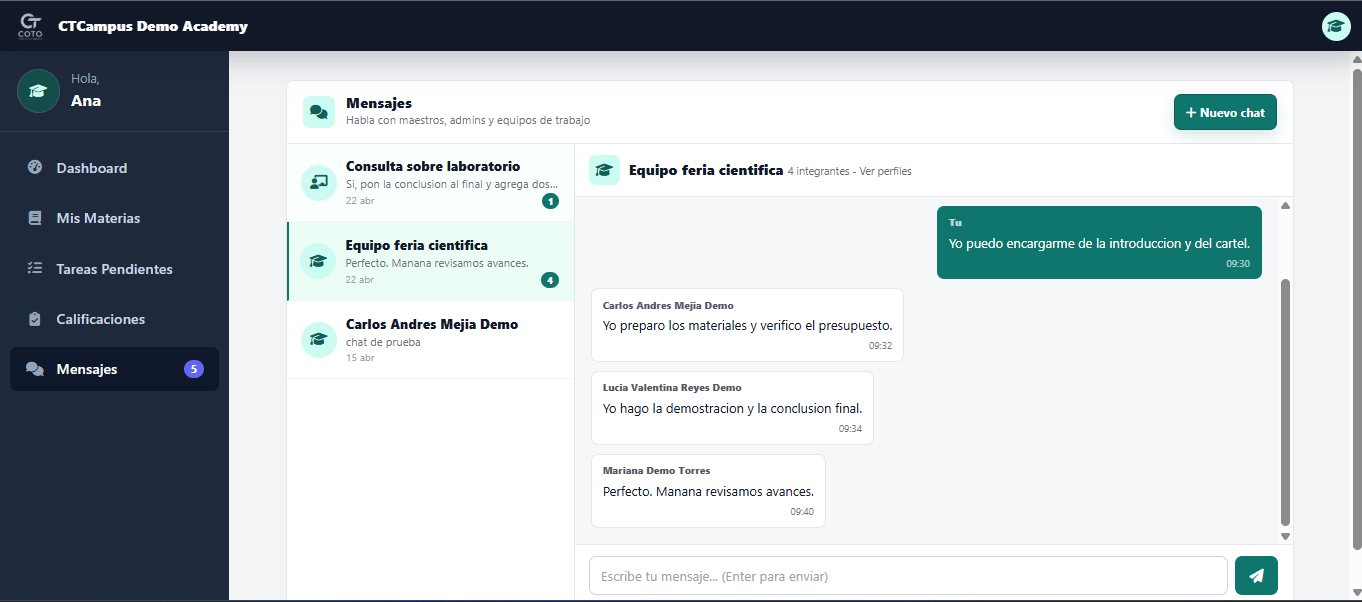Click sender name Mariana Demo Torres
Image resolution: width=1362 pixels, height=602 pixels.
pyautogui.click(x=656, y=470)
